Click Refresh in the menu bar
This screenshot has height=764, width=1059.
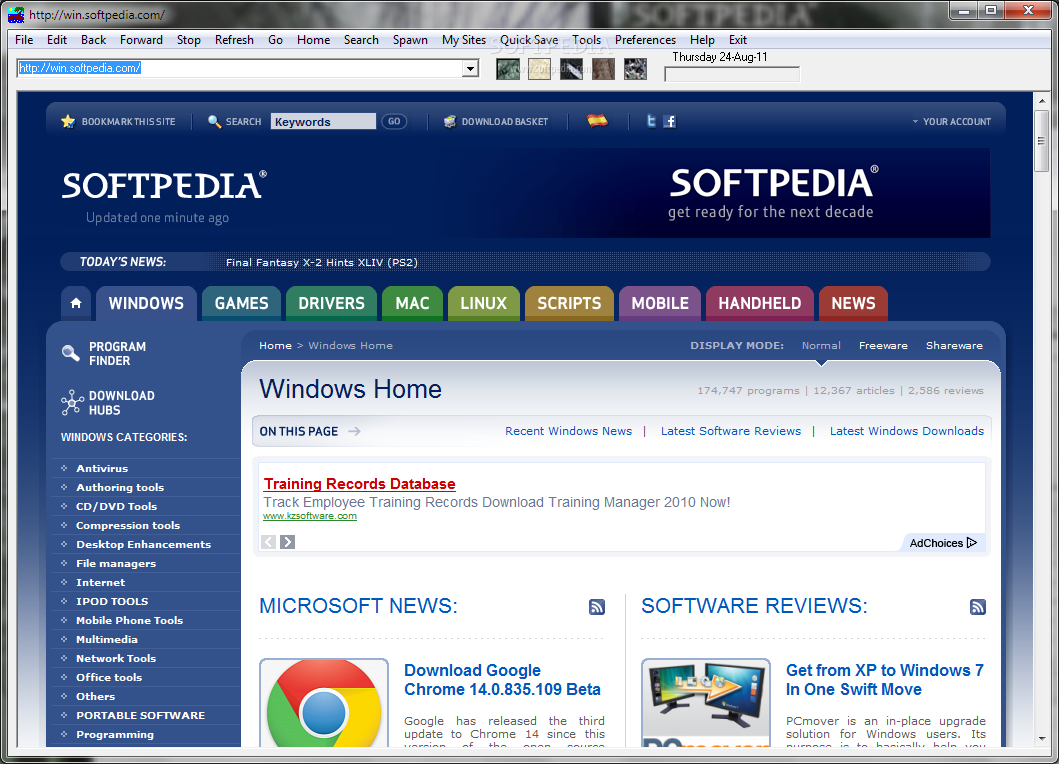(x=234, y=40)
